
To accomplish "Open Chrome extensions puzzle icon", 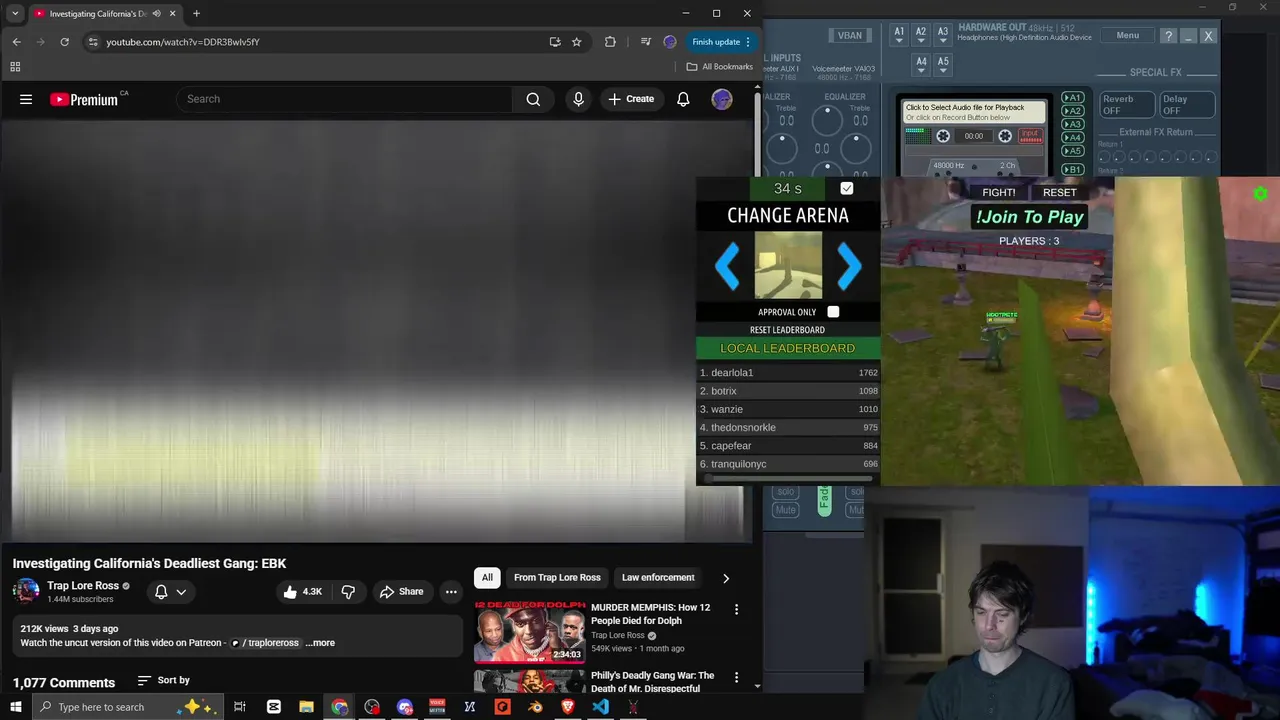I will (x=610, y=42).
